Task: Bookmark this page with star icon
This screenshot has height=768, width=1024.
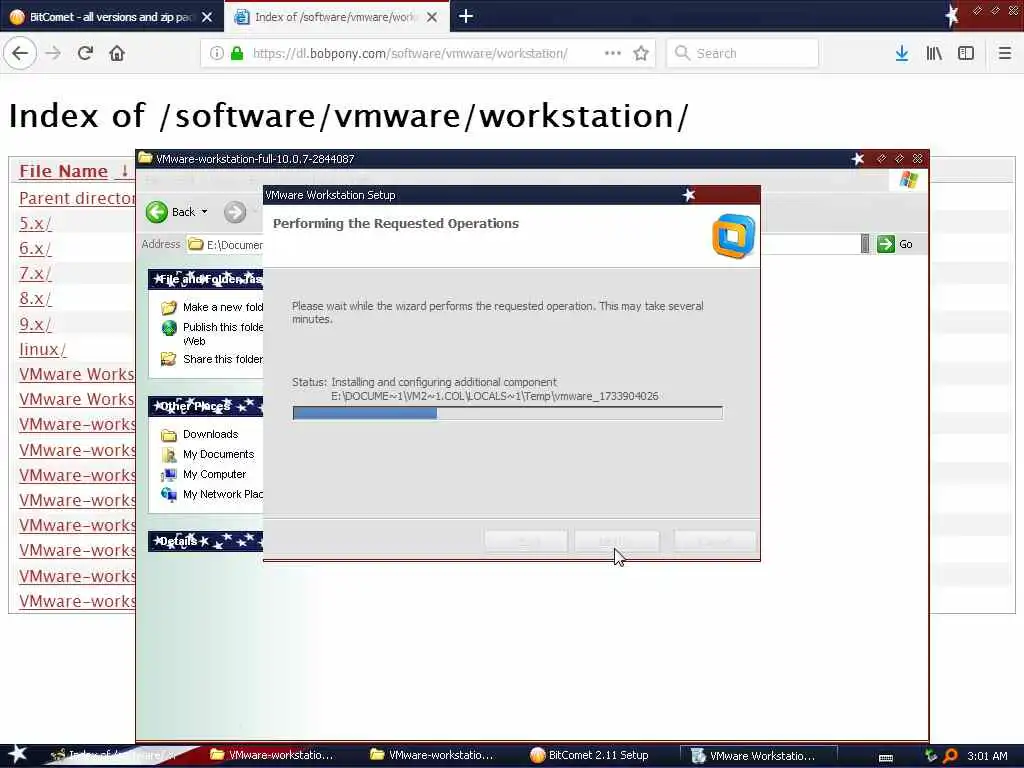Action: coord(641,53)
